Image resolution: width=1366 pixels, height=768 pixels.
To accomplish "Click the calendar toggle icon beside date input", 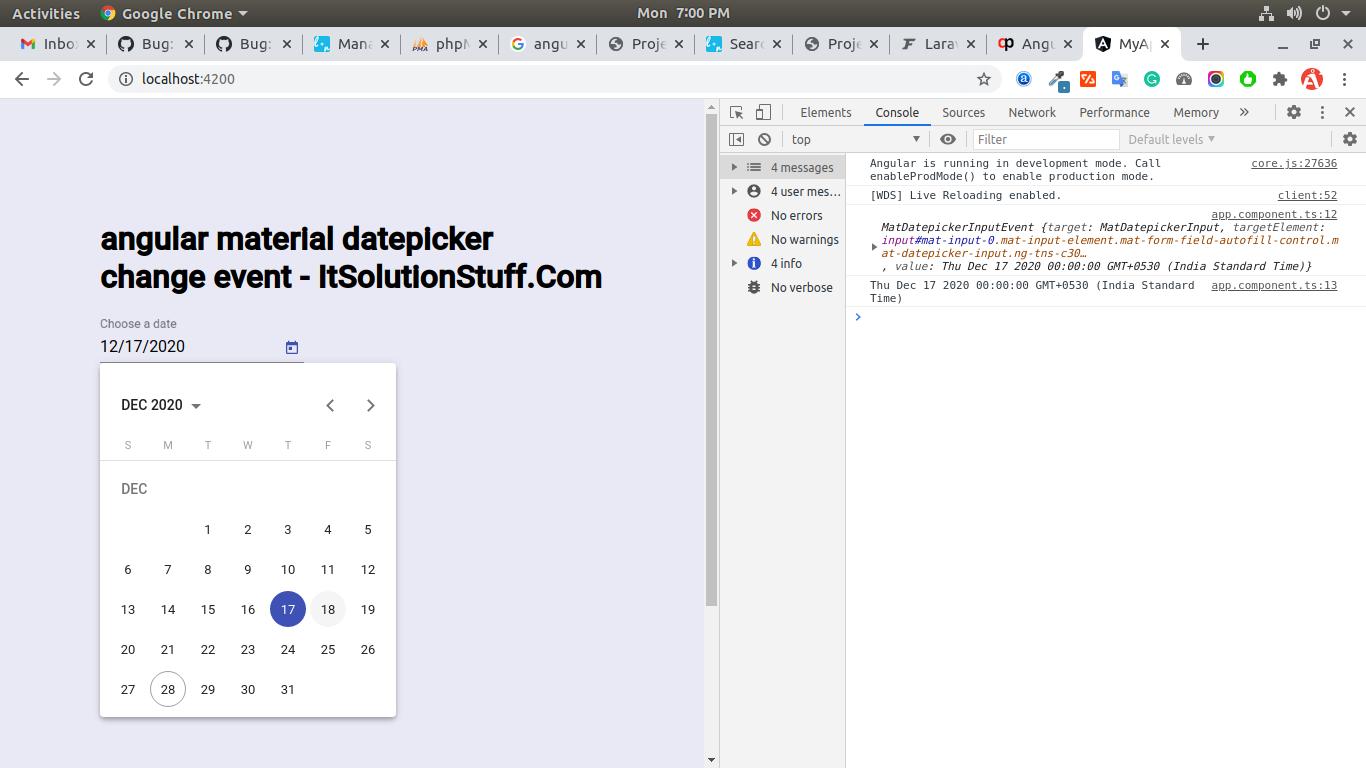I will (292, 348).
